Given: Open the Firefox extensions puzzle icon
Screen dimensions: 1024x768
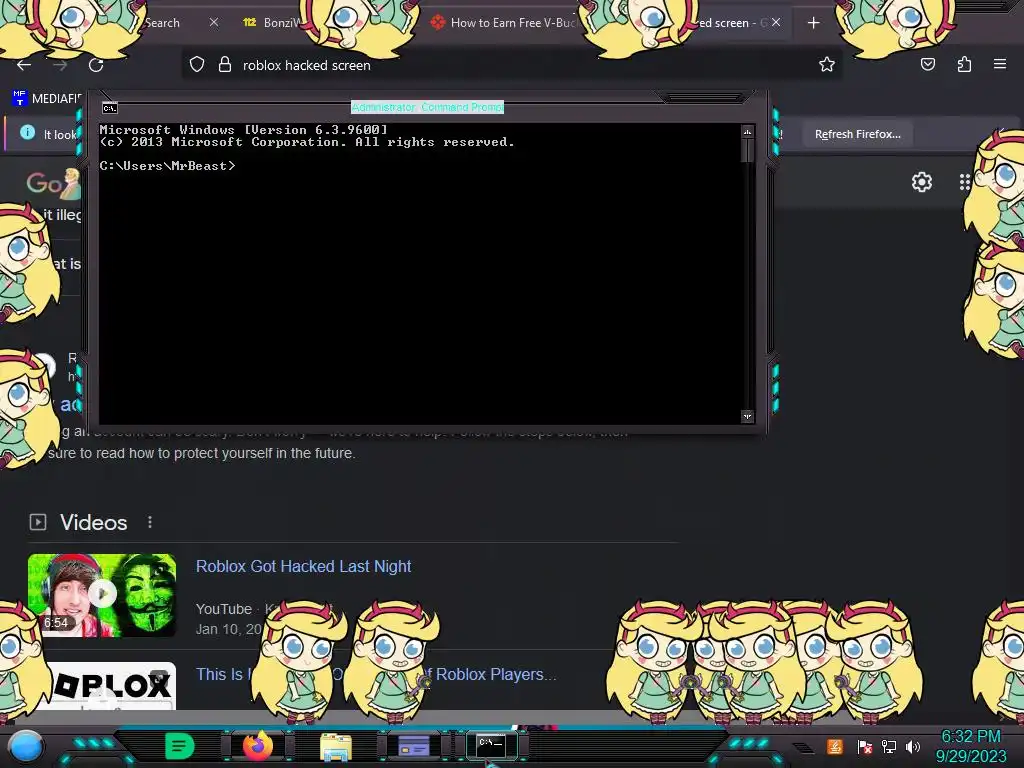Looking at the screenshot, I should point(964,64).
